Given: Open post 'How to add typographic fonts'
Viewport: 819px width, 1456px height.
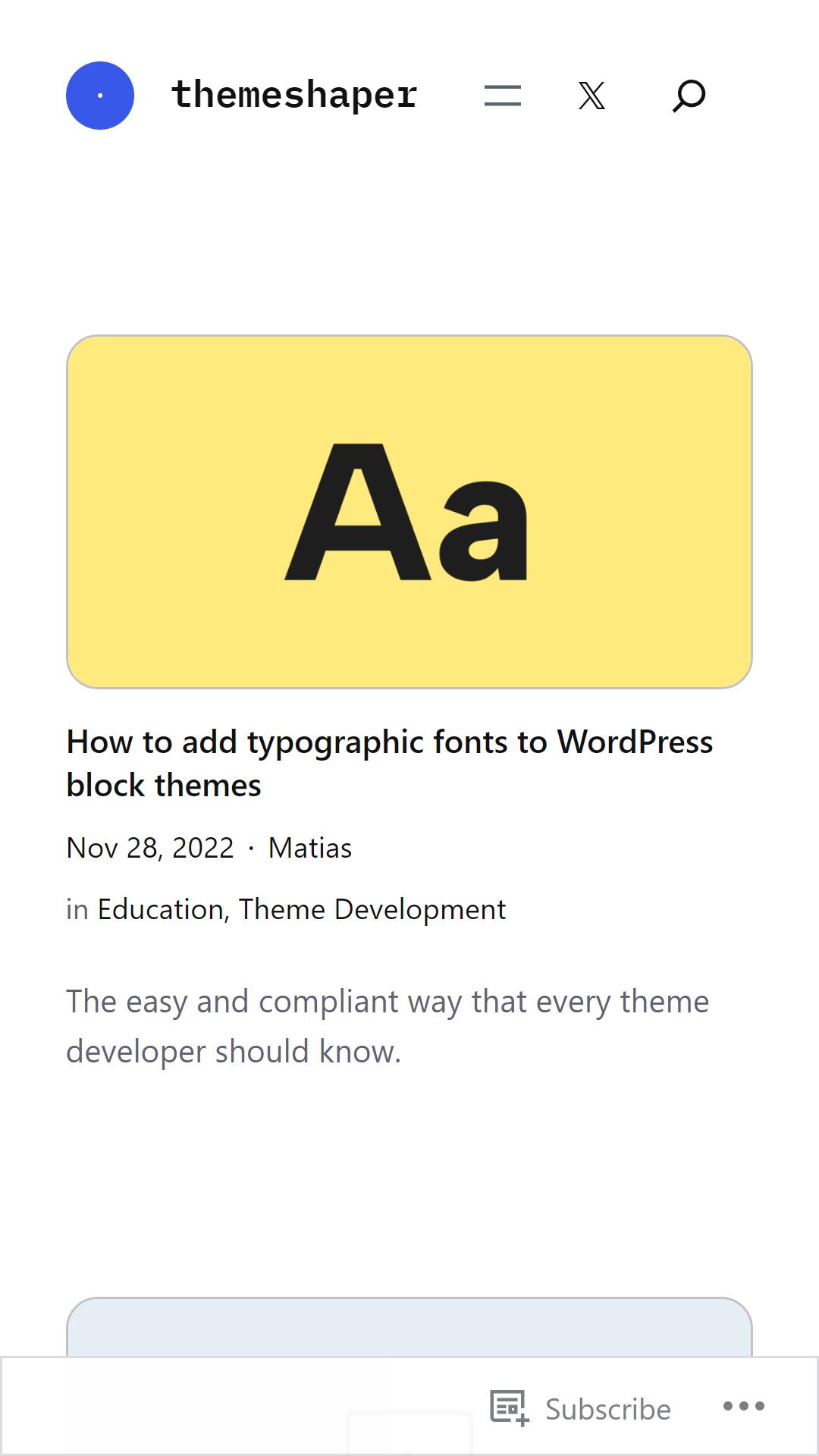Looking at the screenshot, I should (390, 763).
